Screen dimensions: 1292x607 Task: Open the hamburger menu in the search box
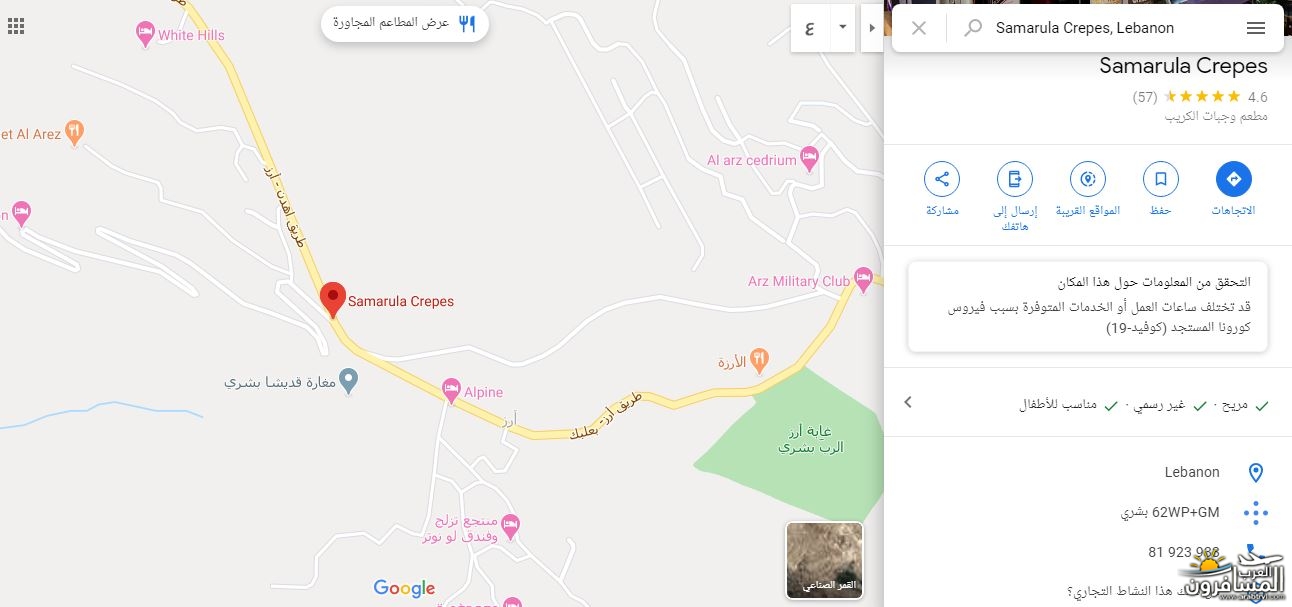click(x=1256, y=28)
